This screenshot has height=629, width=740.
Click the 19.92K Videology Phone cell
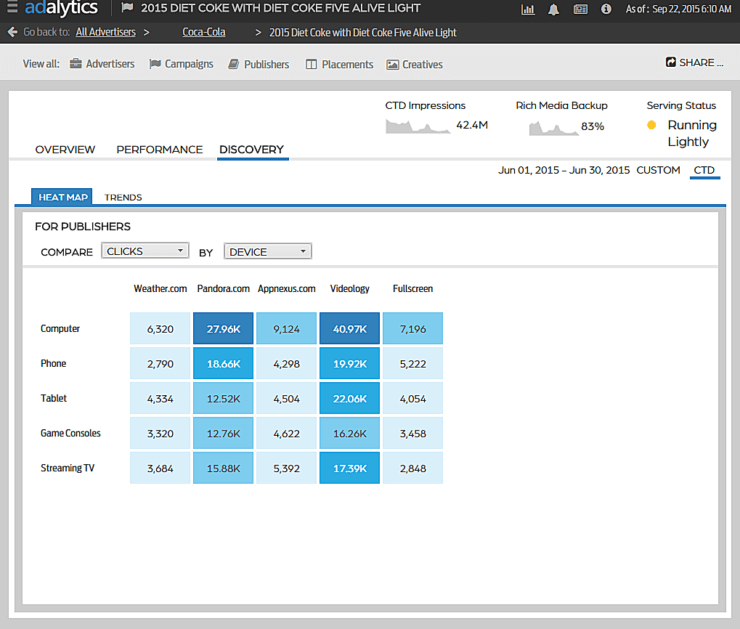click(x=350, y=363)
